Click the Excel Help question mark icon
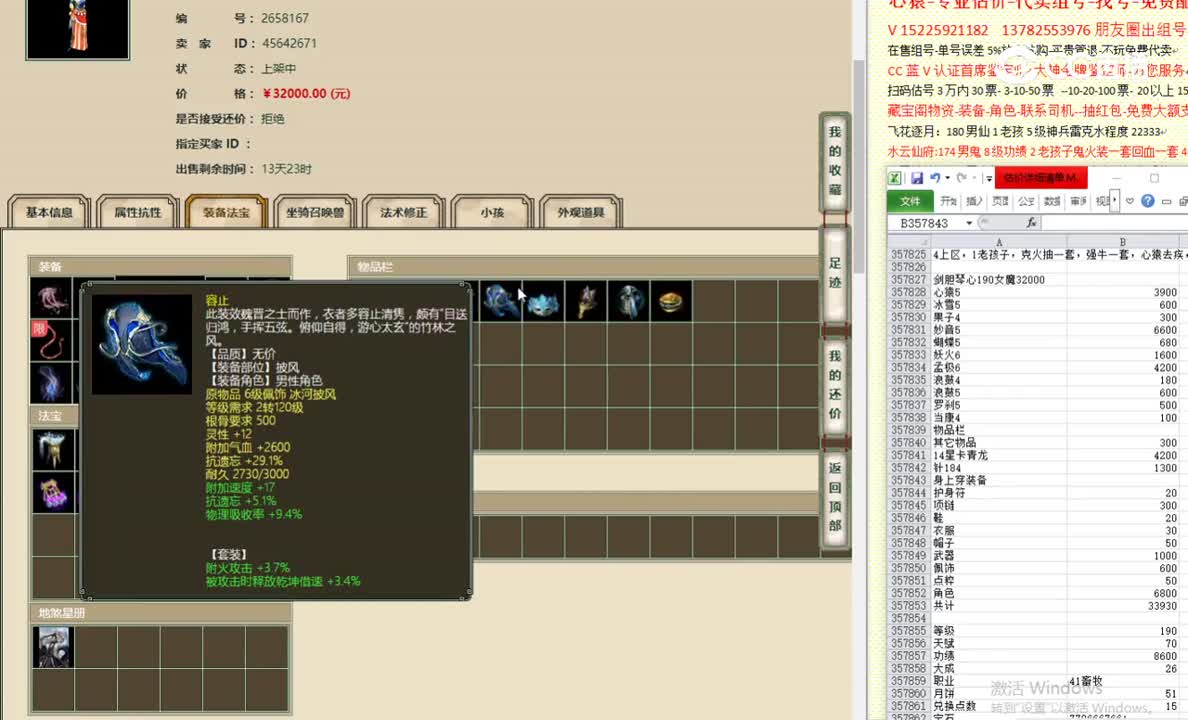1188x720 pixels. pyautogui.click(x=1148, y=201)
